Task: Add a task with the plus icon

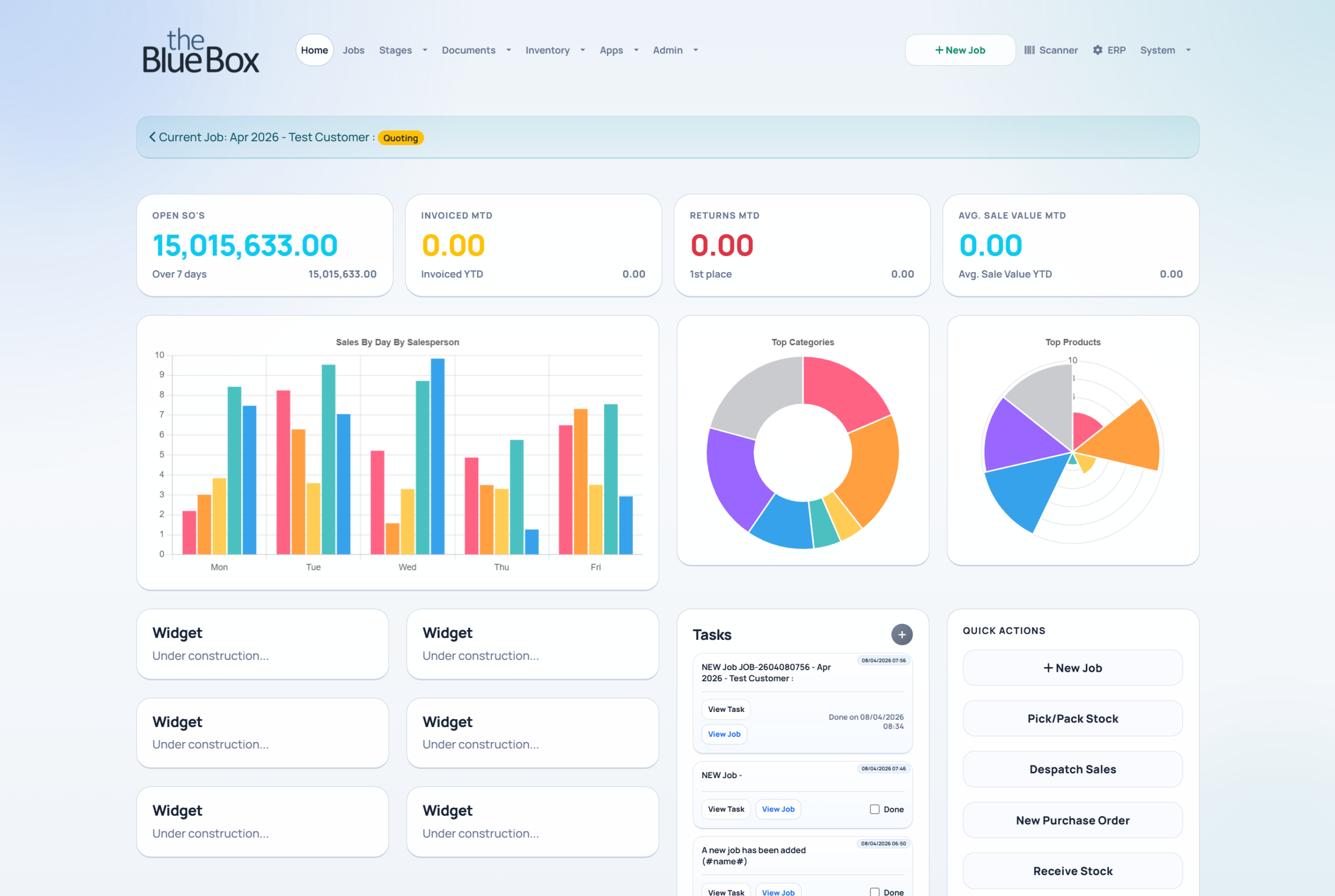Action: pyautogui.click(x=902, y=634)
